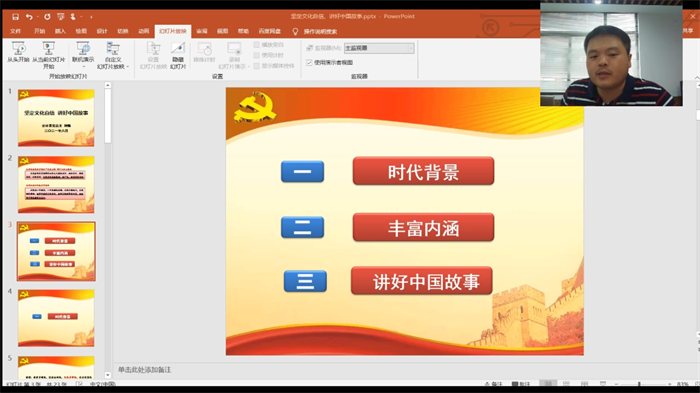The height and width of the screenshot is (393, 700).
Task: Switch to the Insert ribbon tab
Action: tap(60, 31)
